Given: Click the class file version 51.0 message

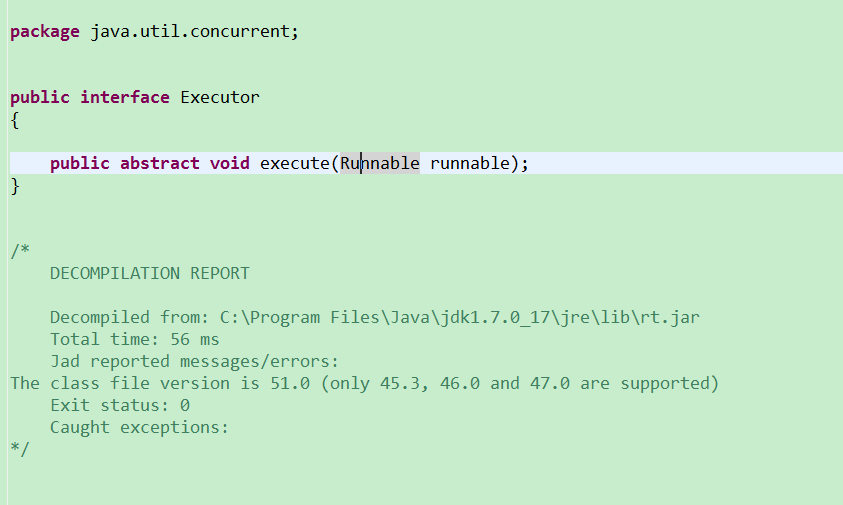Looking at the screenshot, I should (365, 383).
